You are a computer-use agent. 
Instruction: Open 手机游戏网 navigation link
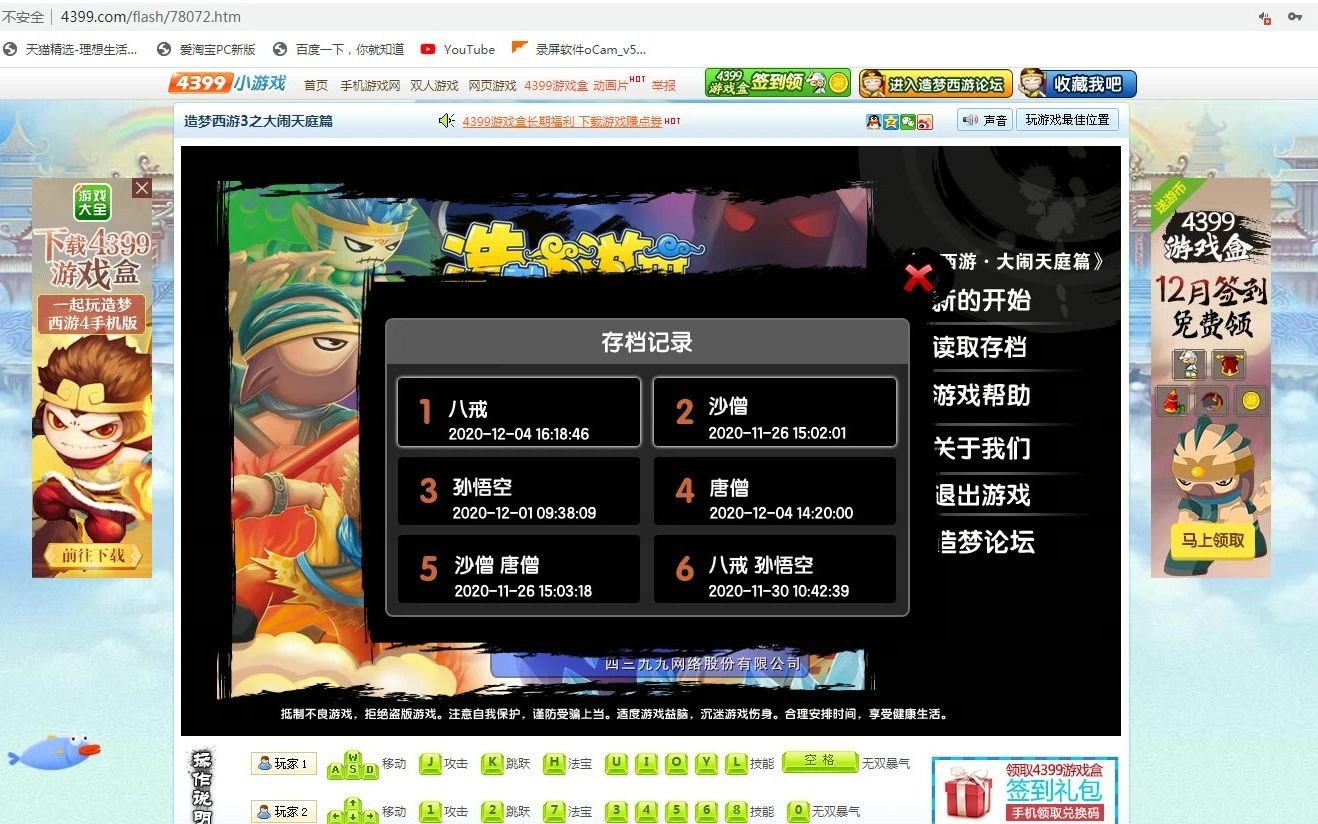coord(370,86)
